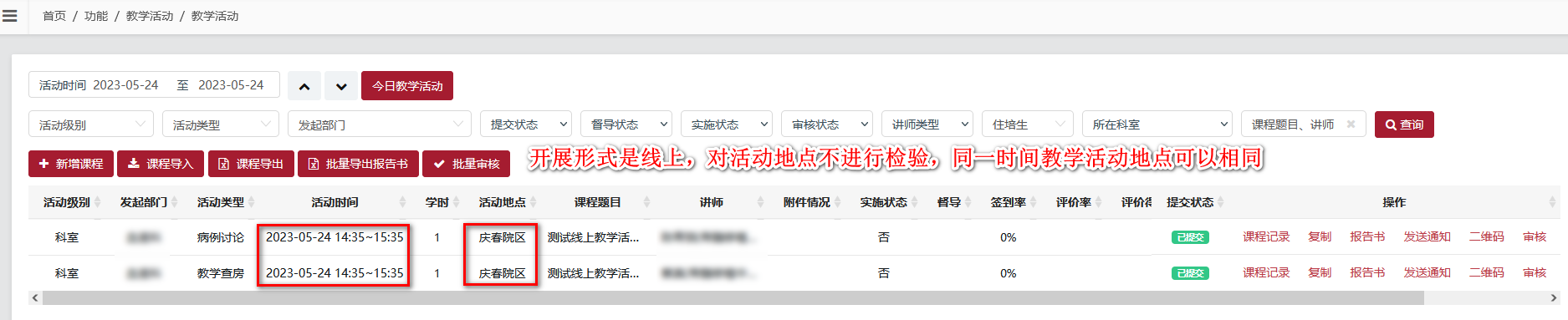This screenshot has height=320, width=1568.
Task: Click 已提交 badge in 教学查房 row
Action: [x=1190, y=273]
